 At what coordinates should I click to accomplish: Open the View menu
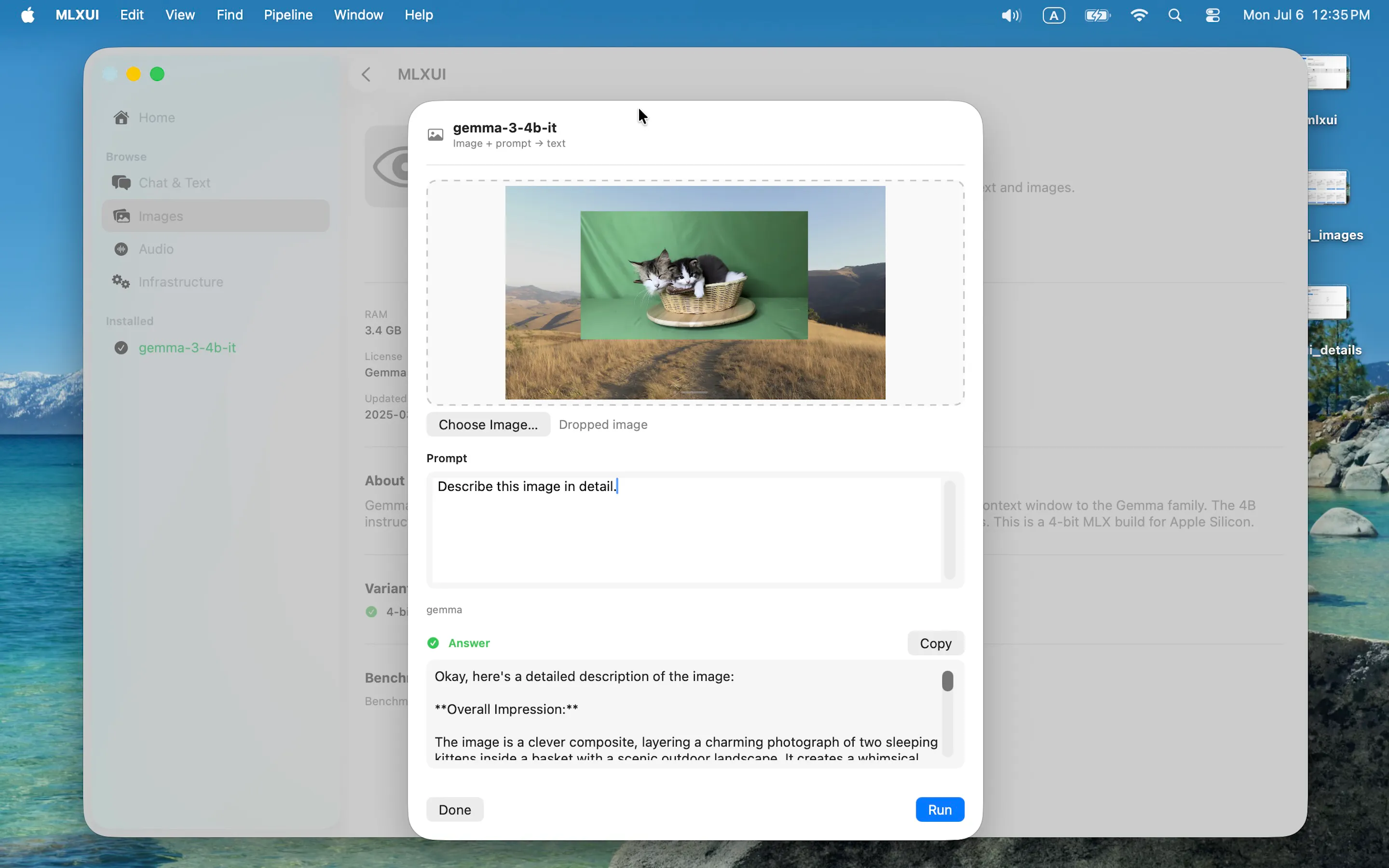tap(179, 15)
